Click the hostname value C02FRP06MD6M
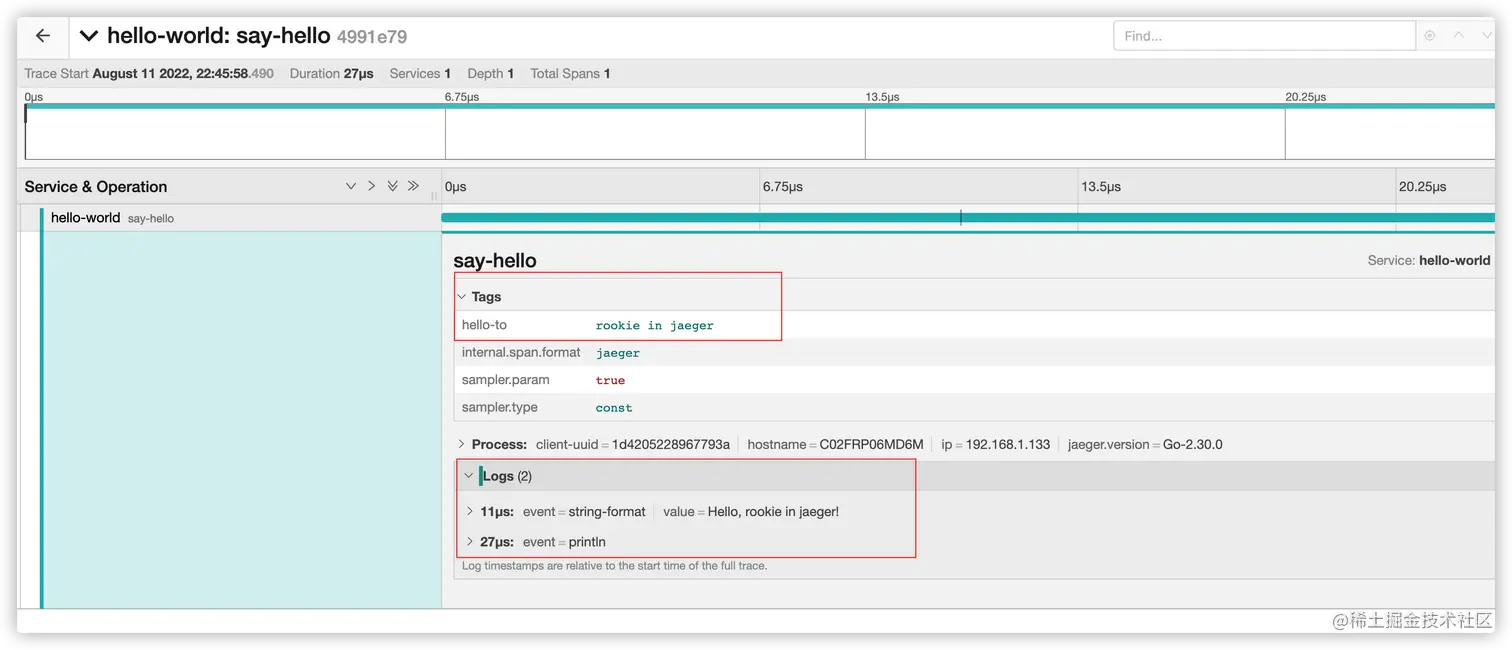Image resolution: width=1512 pixels, height=650 pixels. coord(872,444)
